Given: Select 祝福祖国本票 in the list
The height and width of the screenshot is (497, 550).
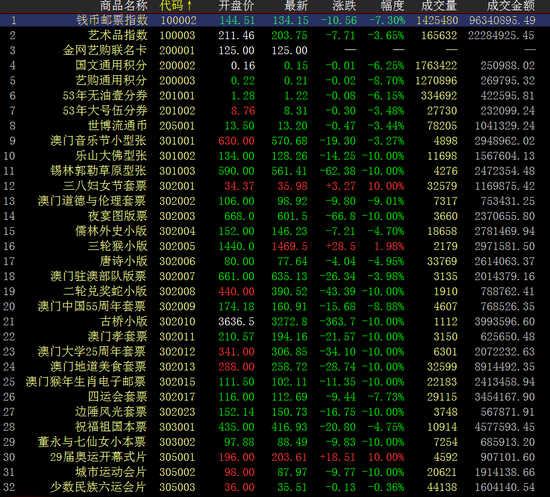Looking at the screenshot, I should pyautogui.click(x=111, y=427).
